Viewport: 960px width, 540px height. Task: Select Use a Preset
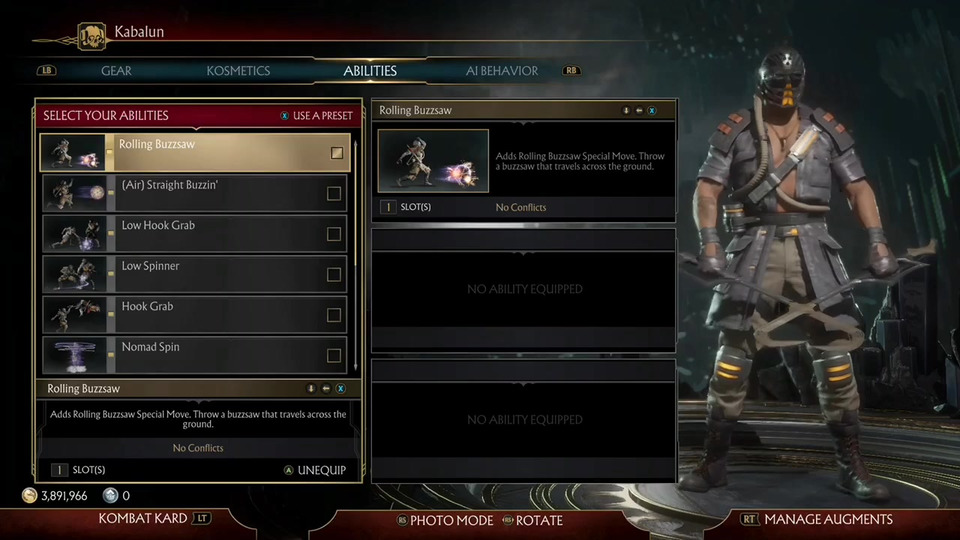click(317, 116)
